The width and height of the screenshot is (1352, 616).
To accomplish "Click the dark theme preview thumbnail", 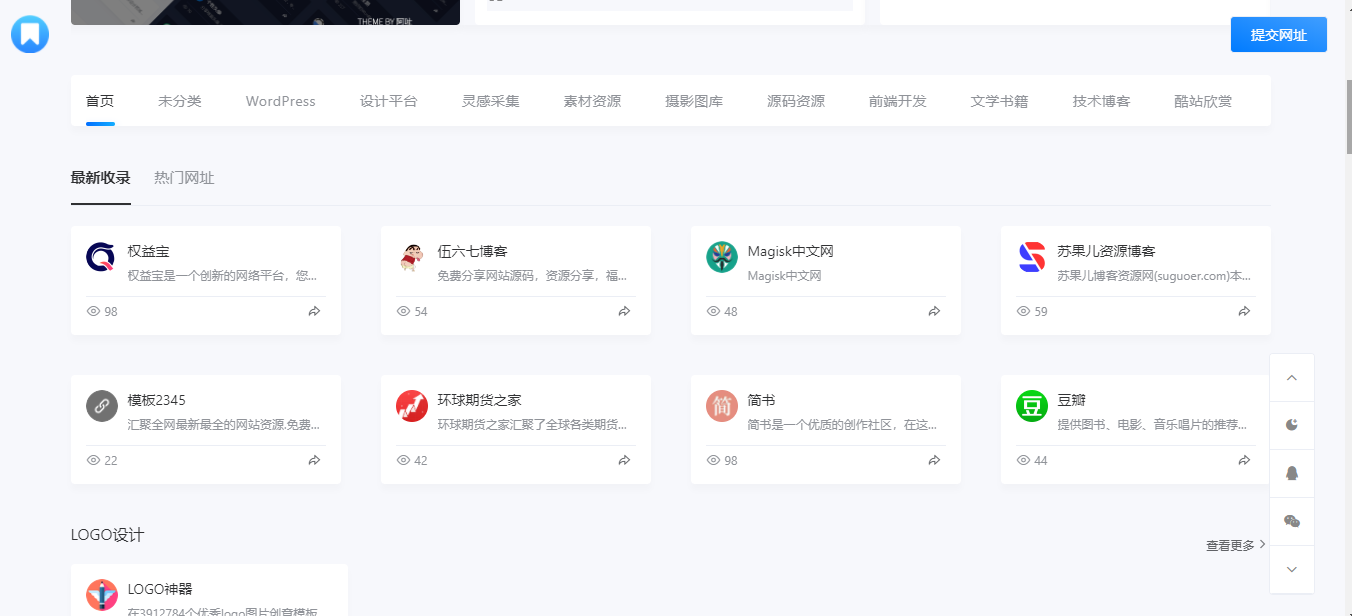I will 265,12.
